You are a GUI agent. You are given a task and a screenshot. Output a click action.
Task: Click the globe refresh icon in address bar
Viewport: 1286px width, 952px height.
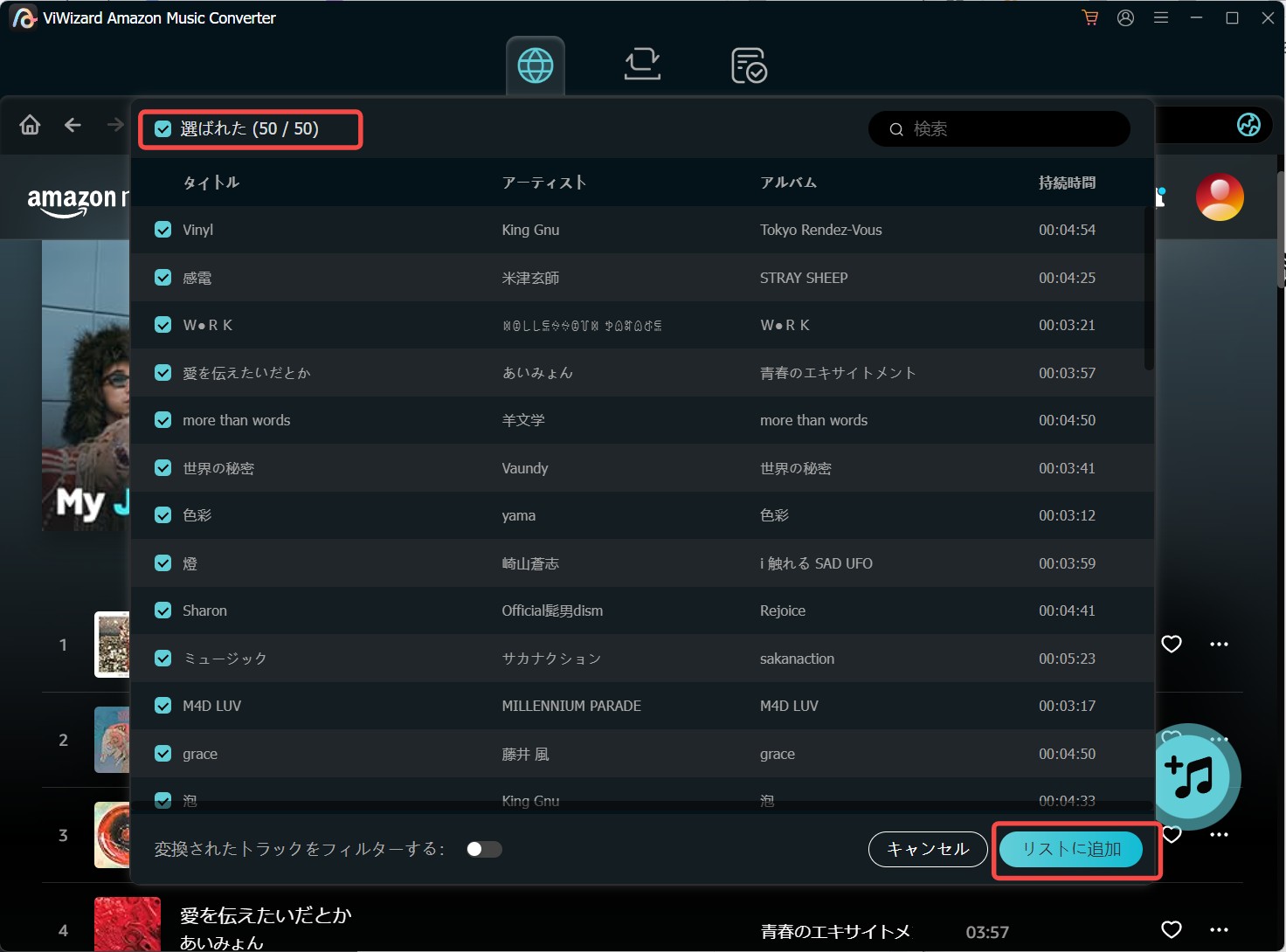point(1248,125)
